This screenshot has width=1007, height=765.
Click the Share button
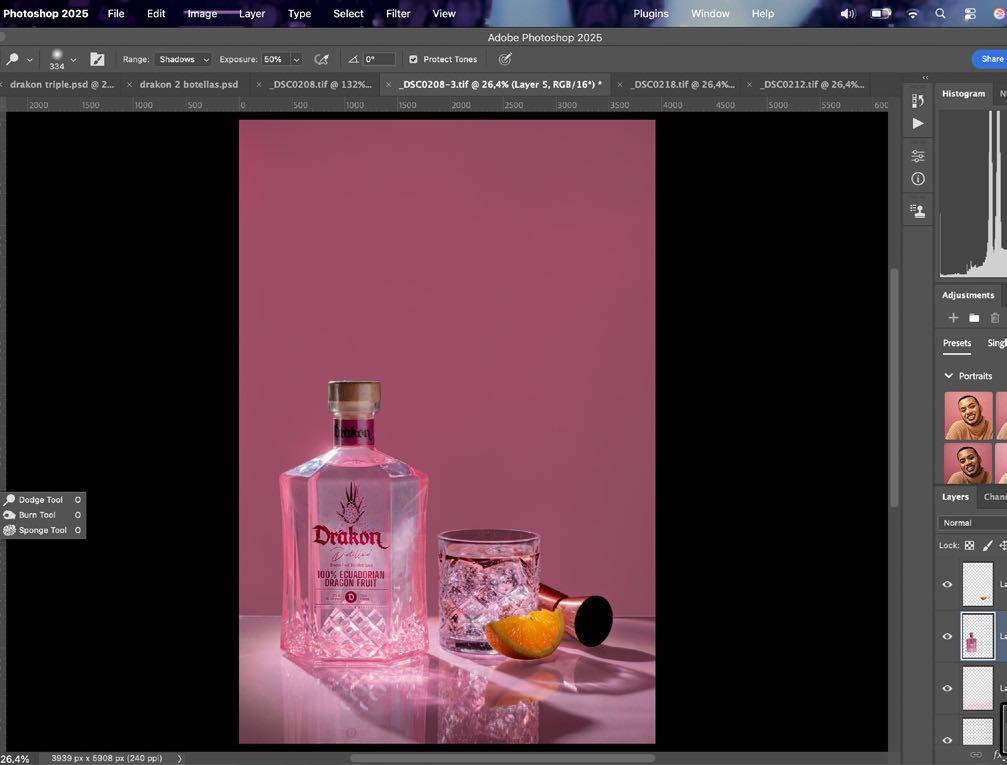click(x=992, y=59)
